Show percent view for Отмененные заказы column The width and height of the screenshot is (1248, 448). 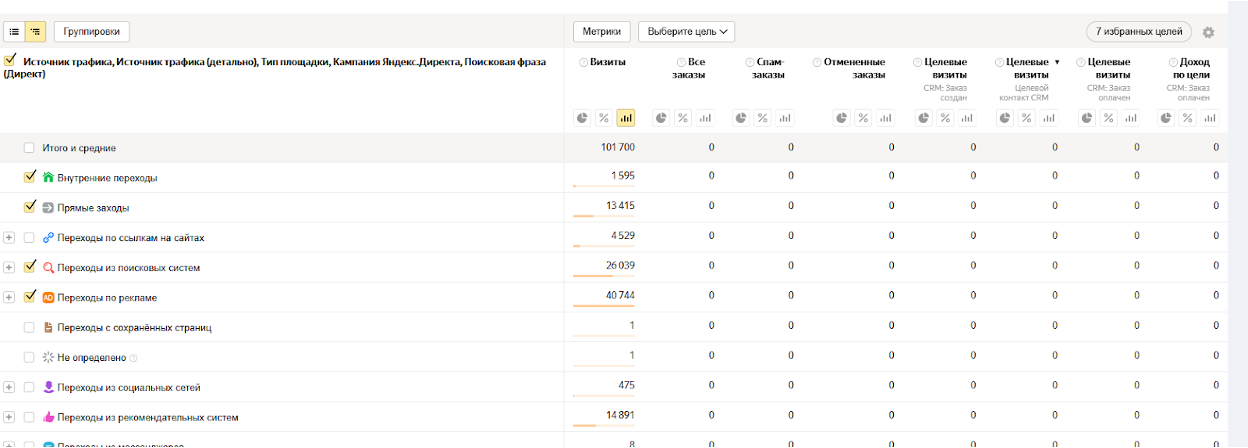(864, 118)
